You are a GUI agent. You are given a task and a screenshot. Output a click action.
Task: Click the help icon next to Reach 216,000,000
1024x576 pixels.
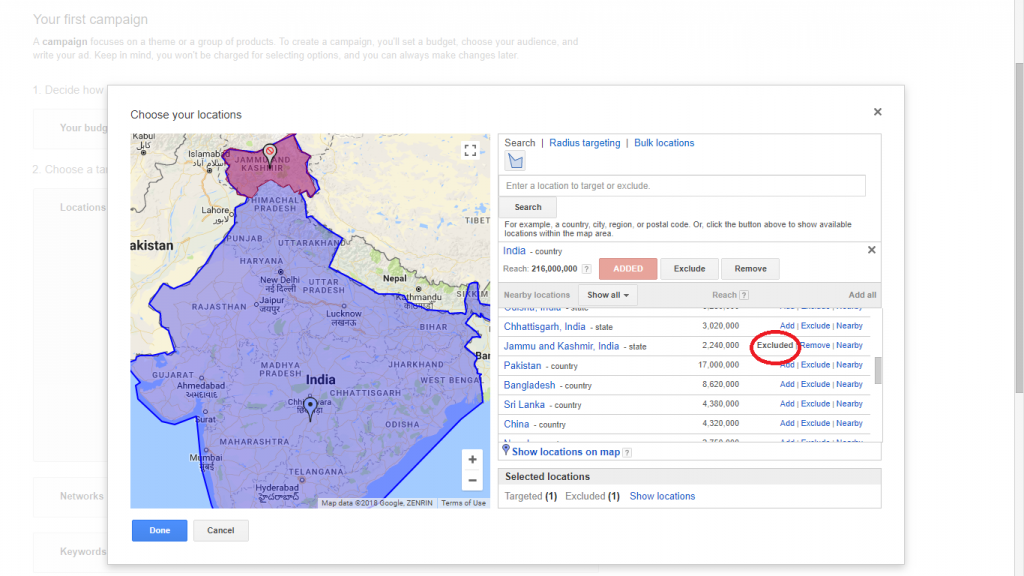point(586,269)
